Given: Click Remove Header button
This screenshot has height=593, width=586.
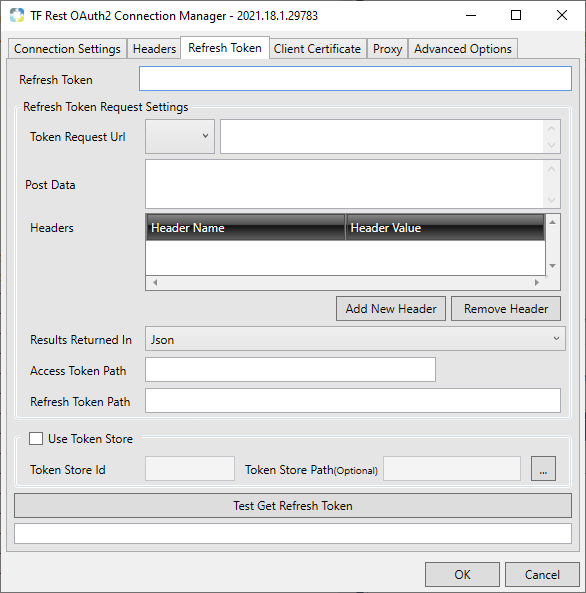Looking at the screenshot, I should point(506,309).
